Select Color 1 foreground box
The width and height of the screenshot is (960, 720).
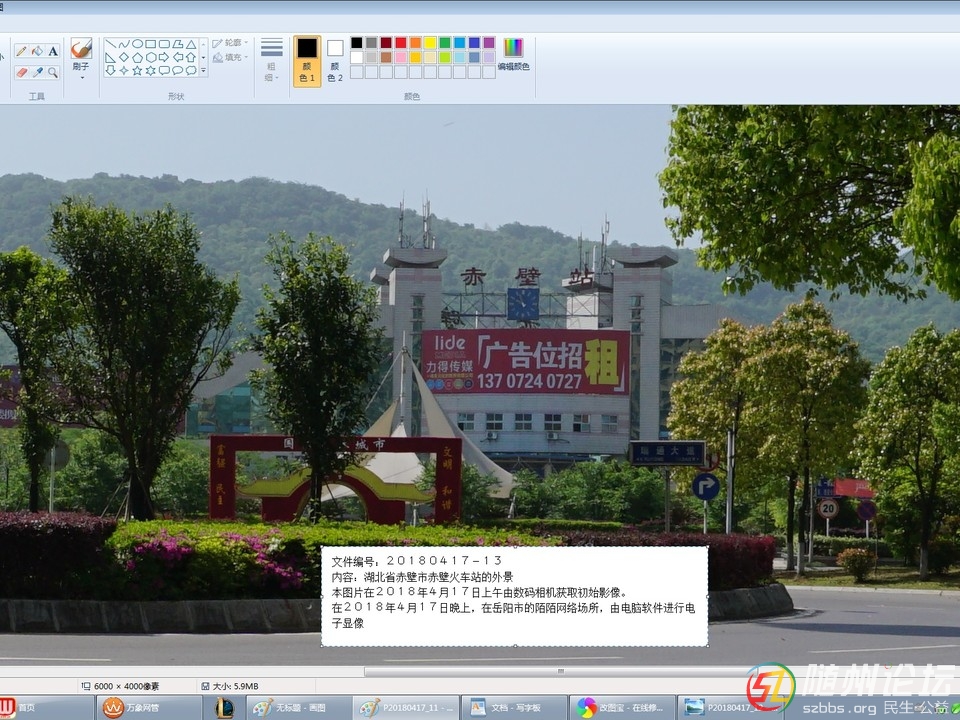coord(307,60)
